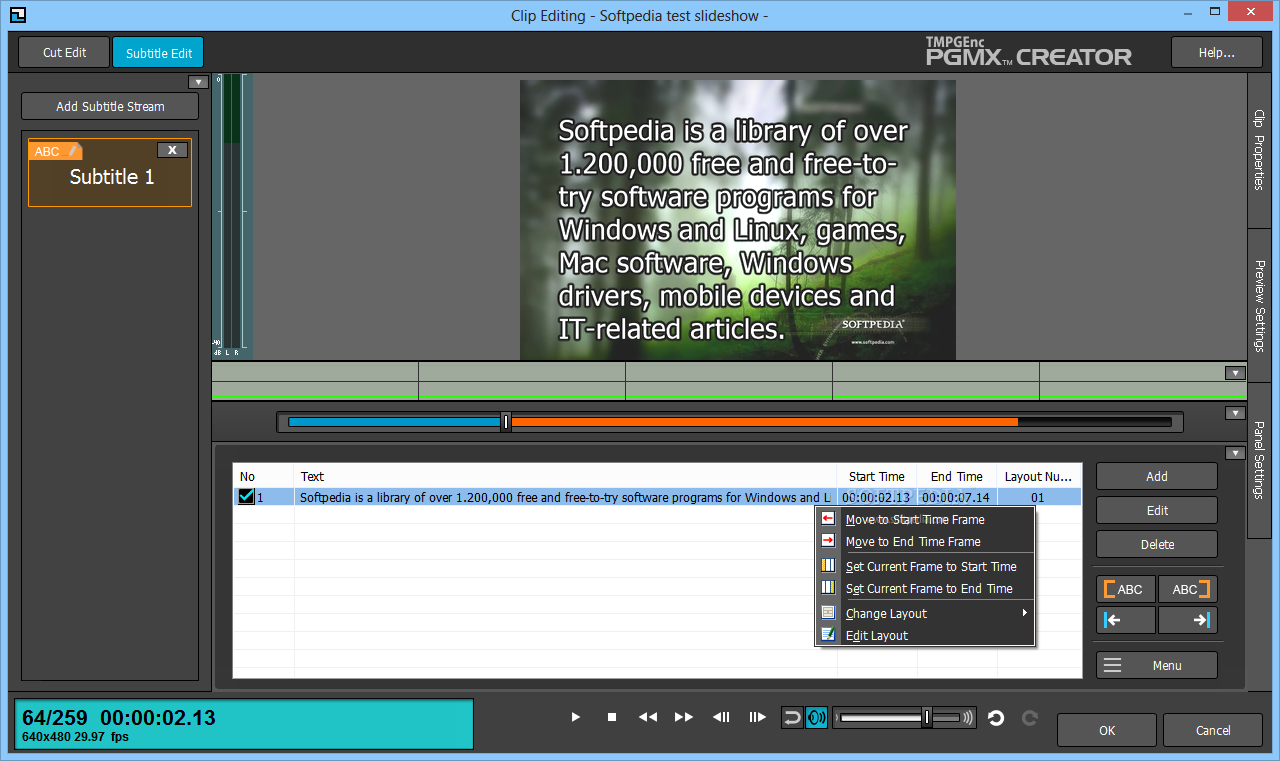Toggle loop playback icon
The height and width of the screenshot is (761, 1280).
coord(792,717)
